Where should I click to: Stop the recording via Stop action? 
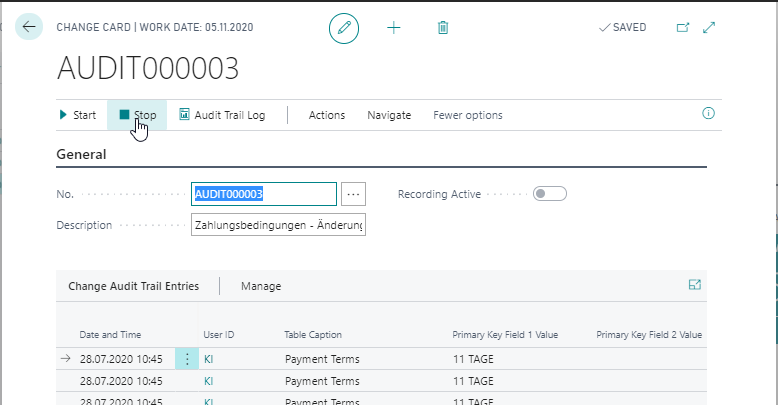pyautogui.click(x=137, y=115)
